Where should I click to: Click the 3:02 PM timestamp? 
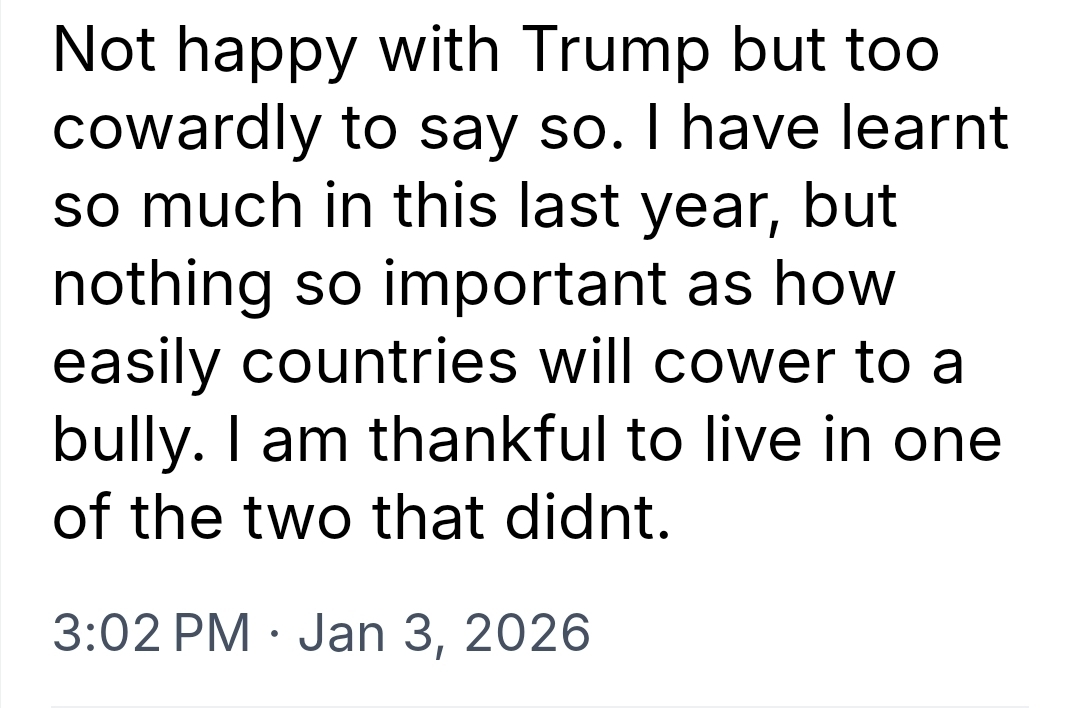tap(151, 632)
